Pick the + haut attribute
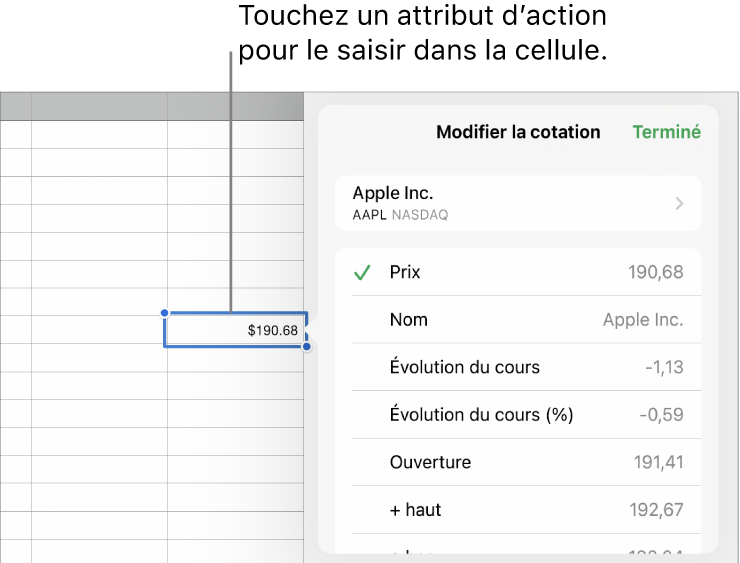Viewport: 740px width, 563px height. 518,510
